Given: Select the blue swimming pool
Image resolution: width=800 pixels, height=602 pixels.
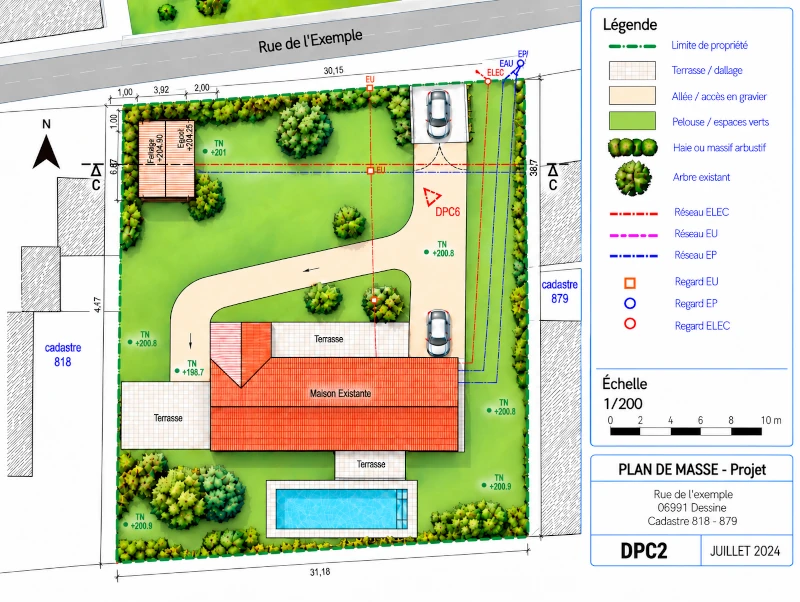Looking at the screenshot, I should pos(341,509).
